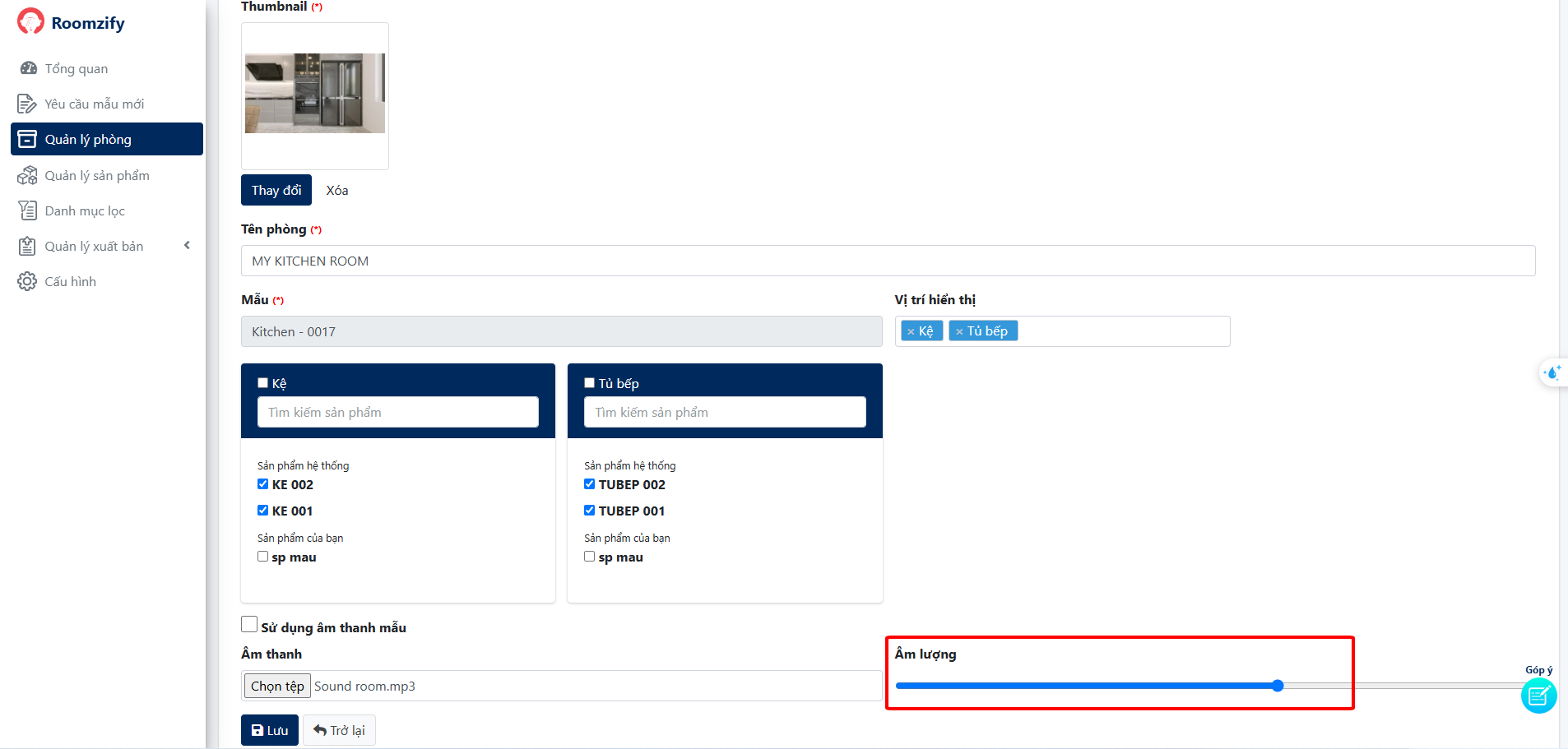Remove the Tủ bếp tag from positions

click(959, 331)
